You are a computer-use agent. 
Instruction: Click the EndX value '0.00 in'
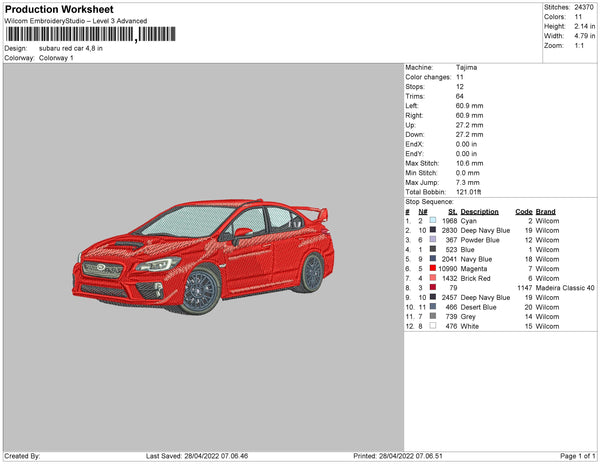pos(466,144)
